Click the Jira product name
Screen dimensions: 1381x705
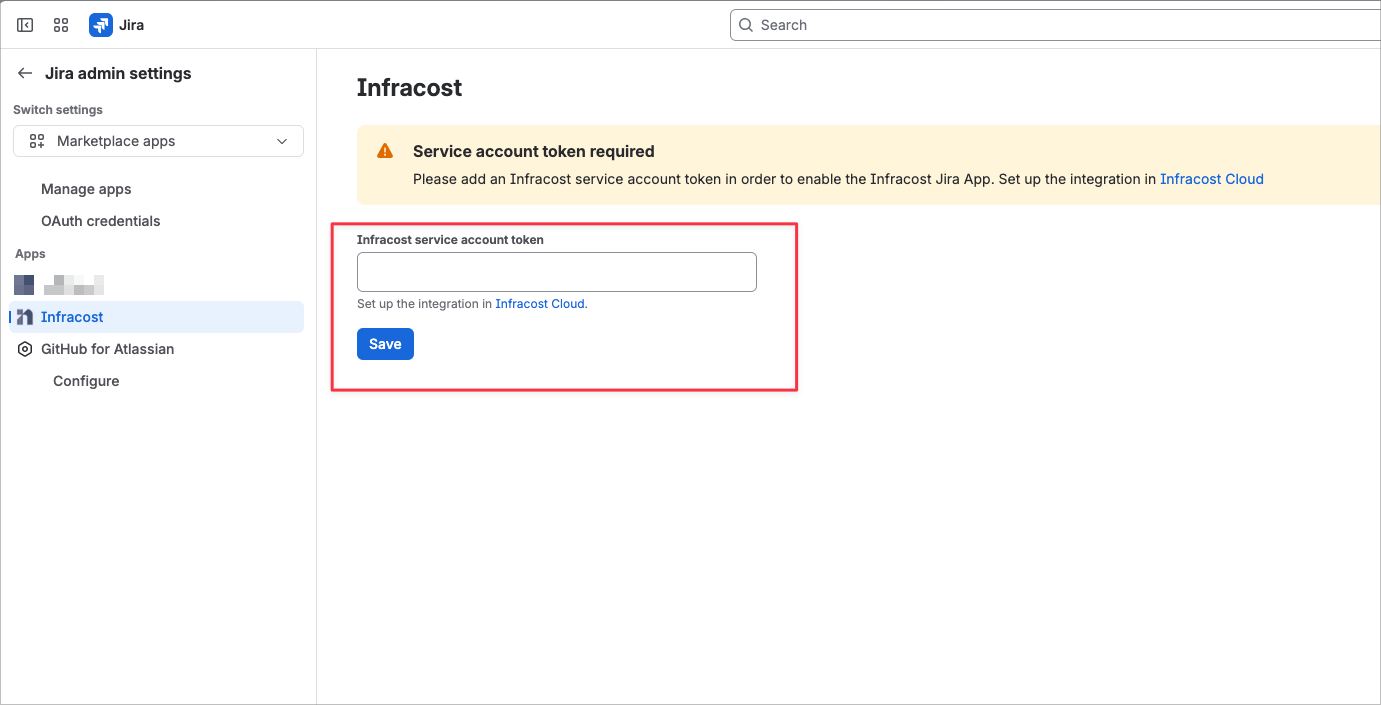tap(132, 25)
